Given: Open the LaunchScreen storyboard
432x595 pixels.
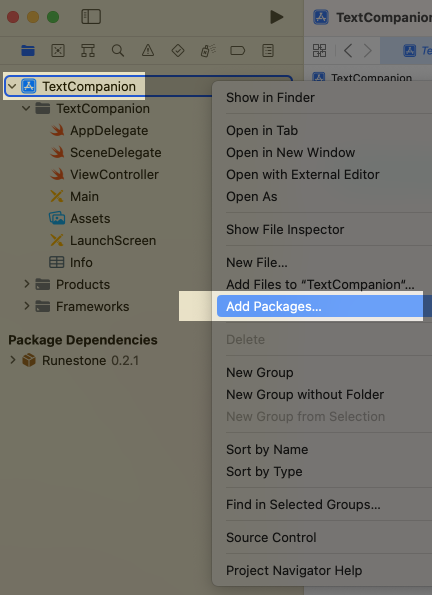Looking at the screenshot, I should pos(103,241).
